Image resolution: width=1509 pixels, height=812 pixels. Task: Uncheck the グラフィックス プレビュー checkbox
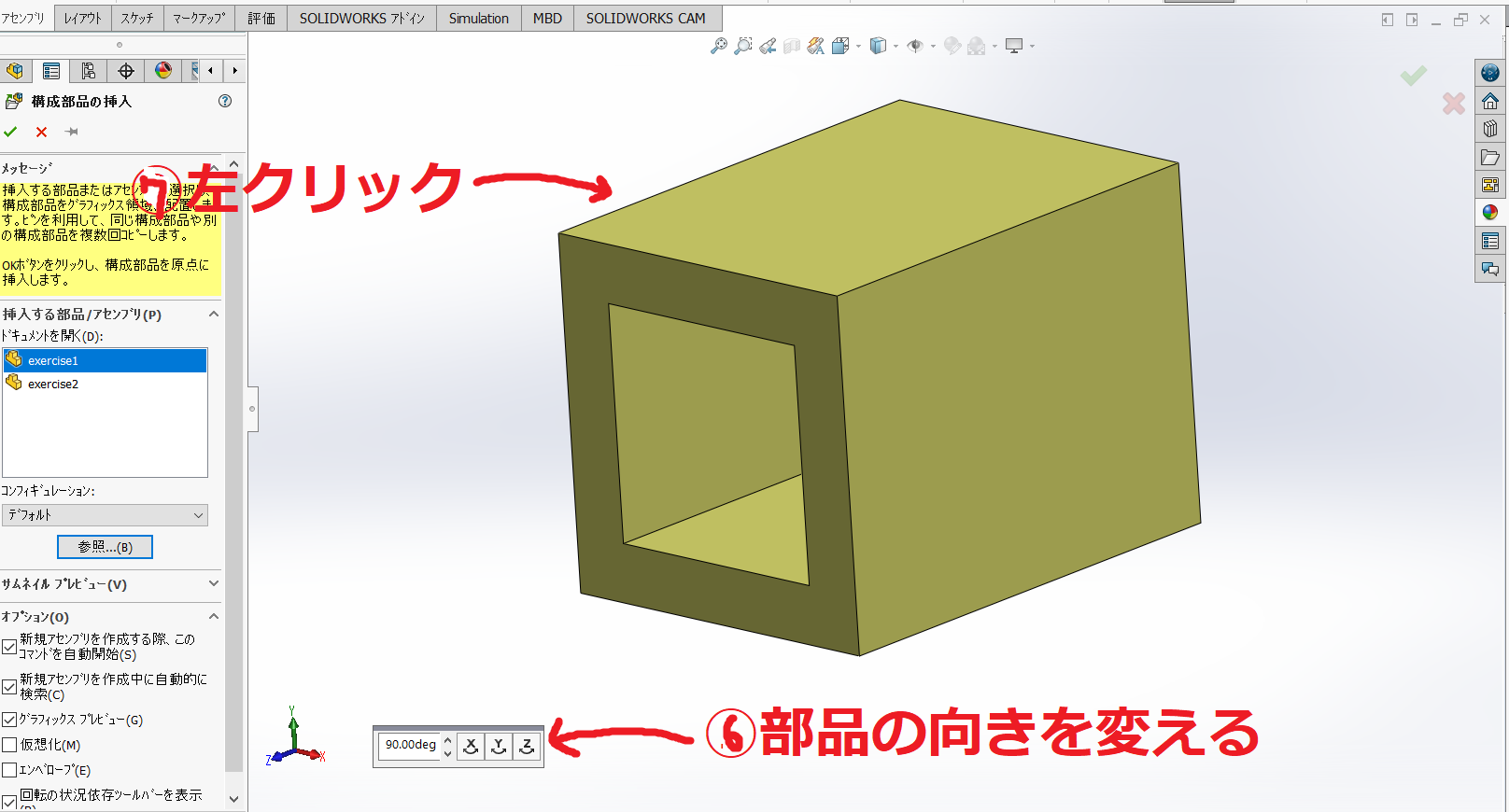coord(9,720)
